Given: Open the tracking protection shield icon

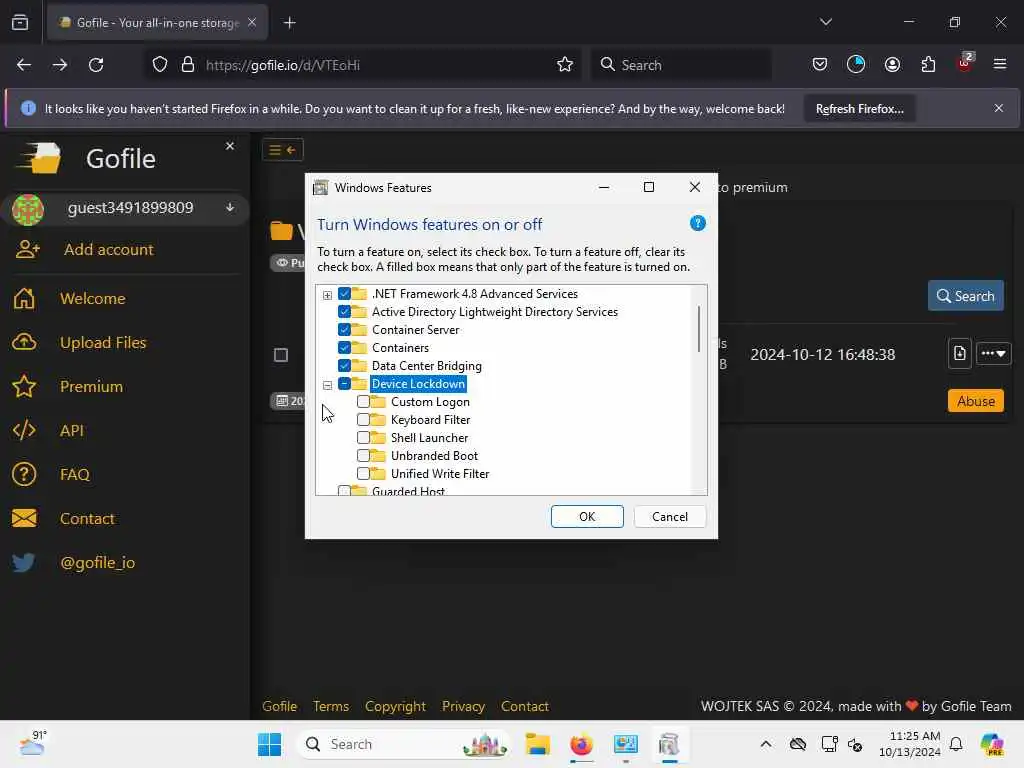Looking at the screenshot, I should 160,65.
